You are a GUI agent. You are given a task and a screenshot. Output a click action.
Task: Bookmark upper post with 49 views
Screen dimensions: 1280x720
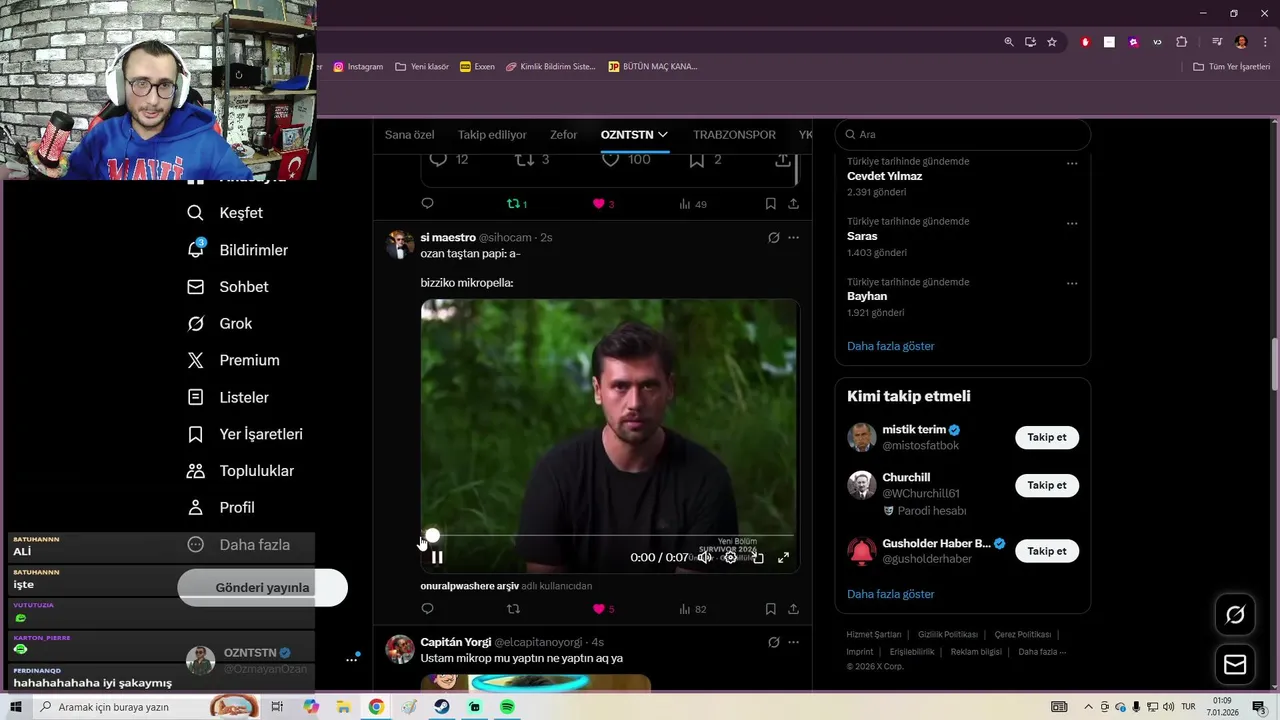tap(771, 204)
